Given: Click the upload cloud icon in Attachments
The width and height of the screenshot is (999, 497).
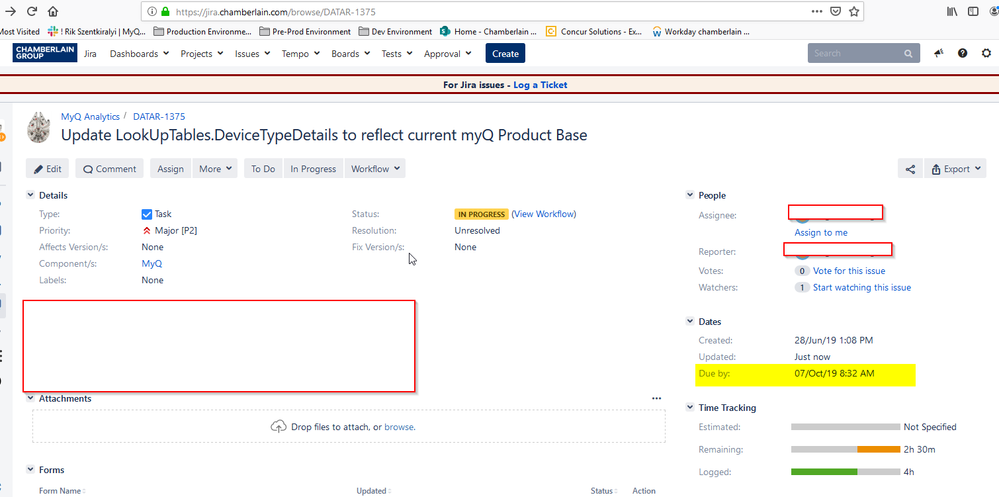Looking at the screenshot, I should [x=278, y=426].
